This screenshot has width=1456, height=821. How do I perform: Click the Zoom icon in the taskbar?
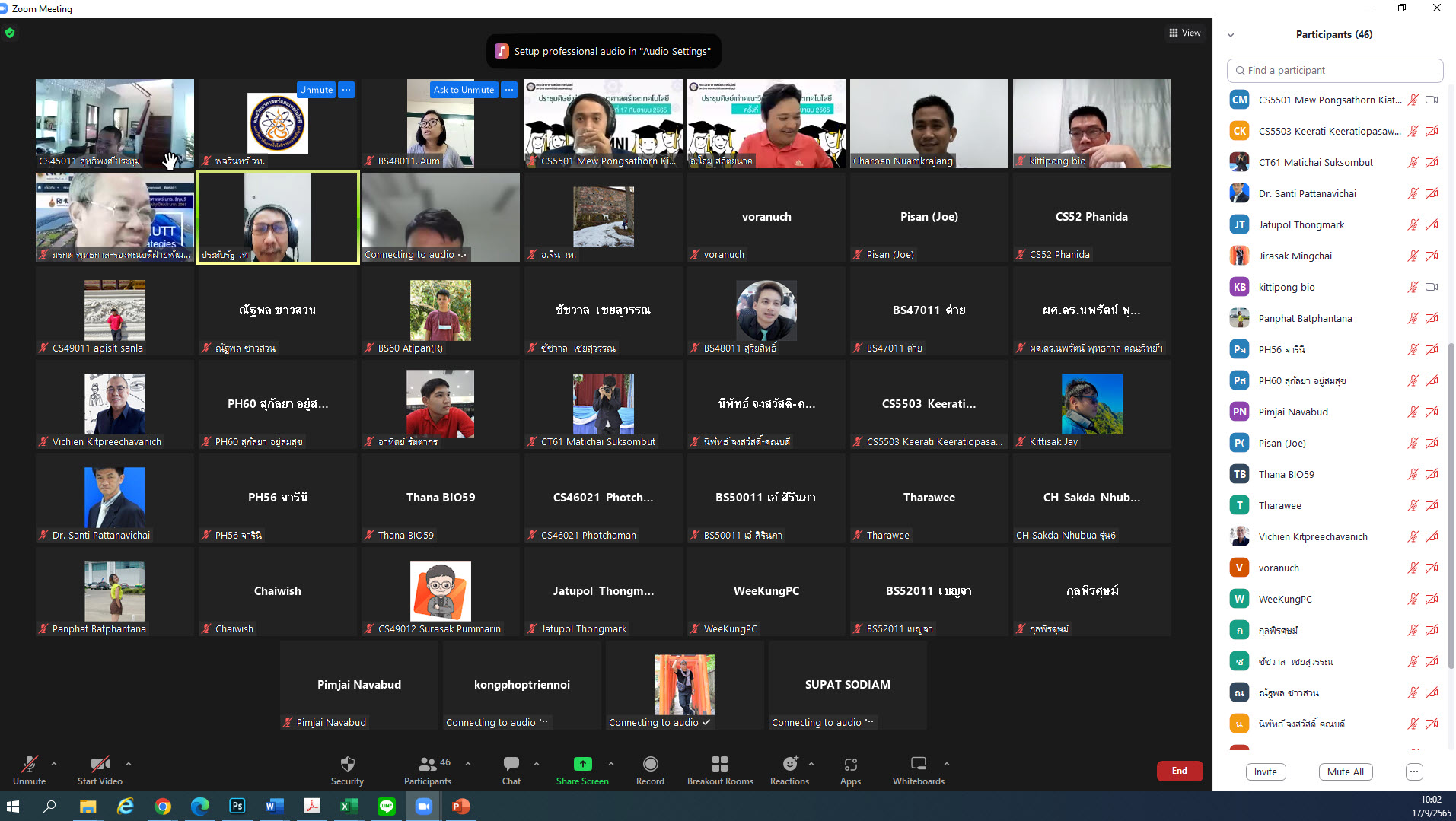(x=424, y=806)
